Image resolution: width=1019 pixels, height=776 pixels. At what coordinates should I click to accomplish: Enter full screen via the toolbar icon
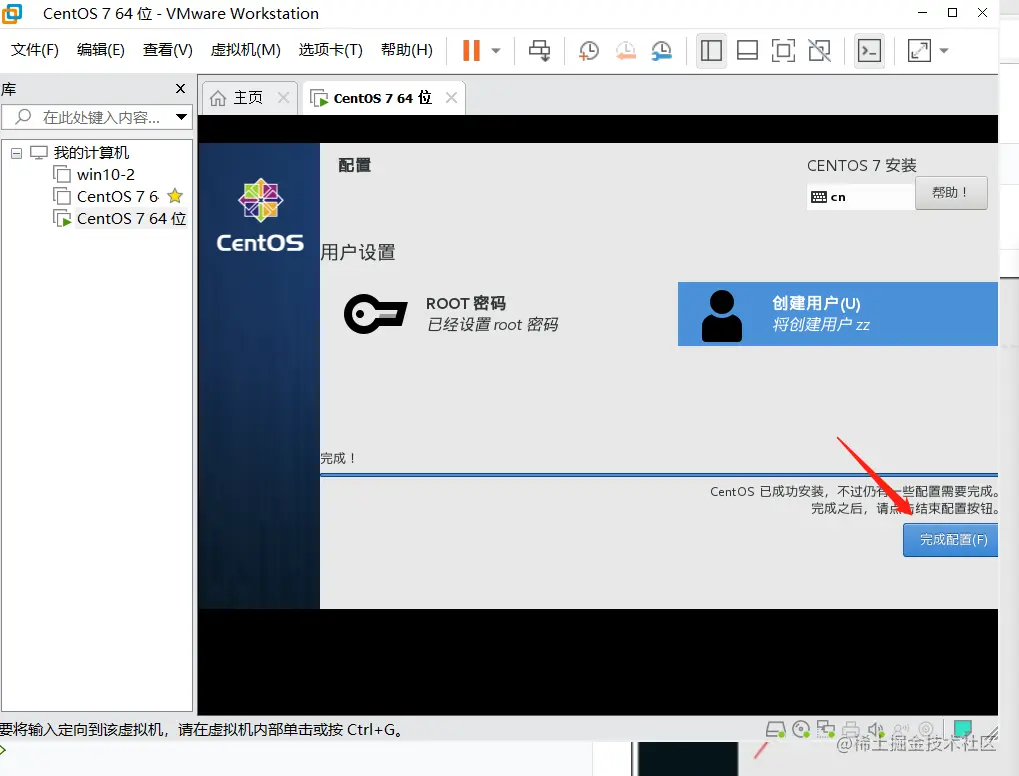[x=783, y=50]
